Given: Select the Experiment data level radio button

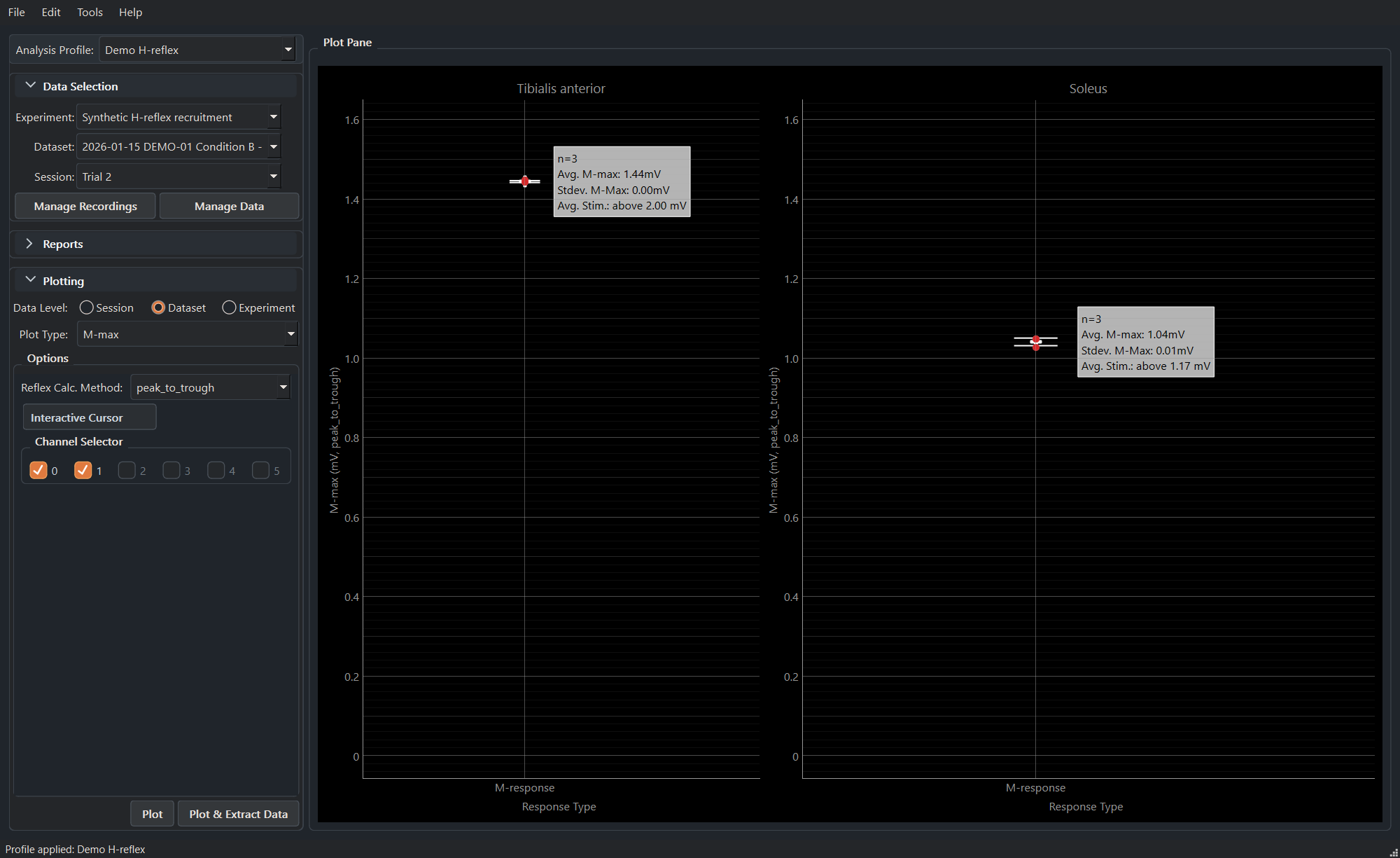Looking at the screenshot, I should coord(258,307).
